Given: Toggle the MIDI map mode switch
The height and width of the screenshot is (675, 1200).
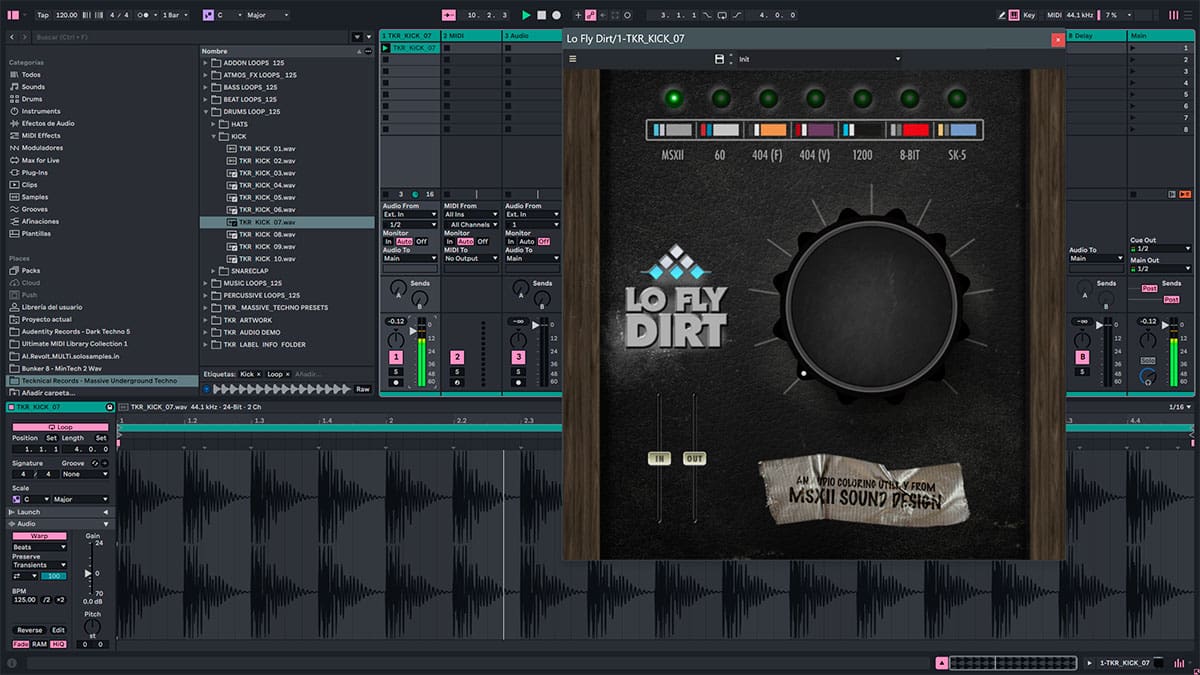Looking at the screenshot, I should coord(1052,15).
